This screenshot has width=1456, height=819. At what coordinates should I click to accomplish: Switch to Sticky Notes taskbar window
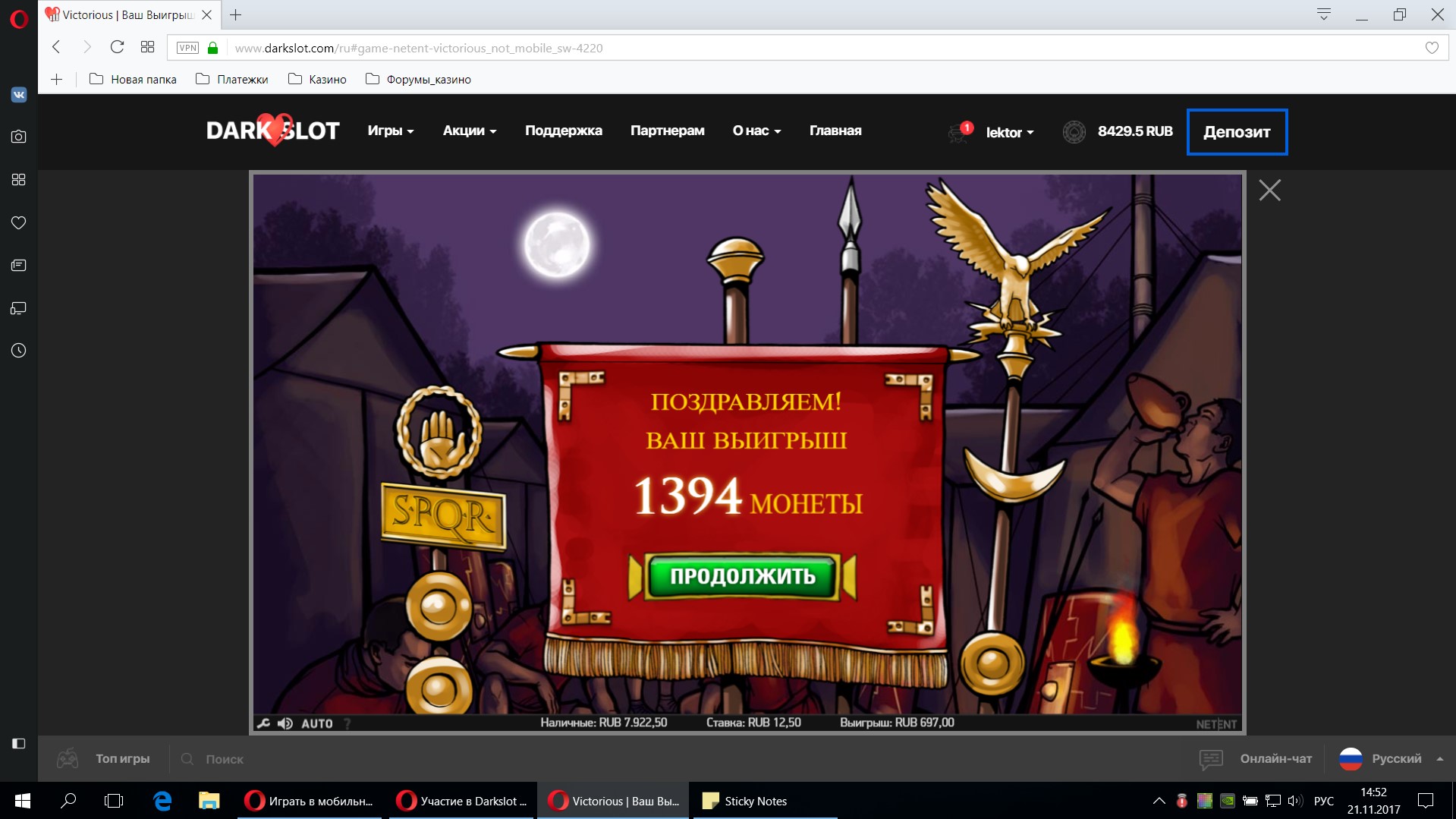(x=764, y=801)
